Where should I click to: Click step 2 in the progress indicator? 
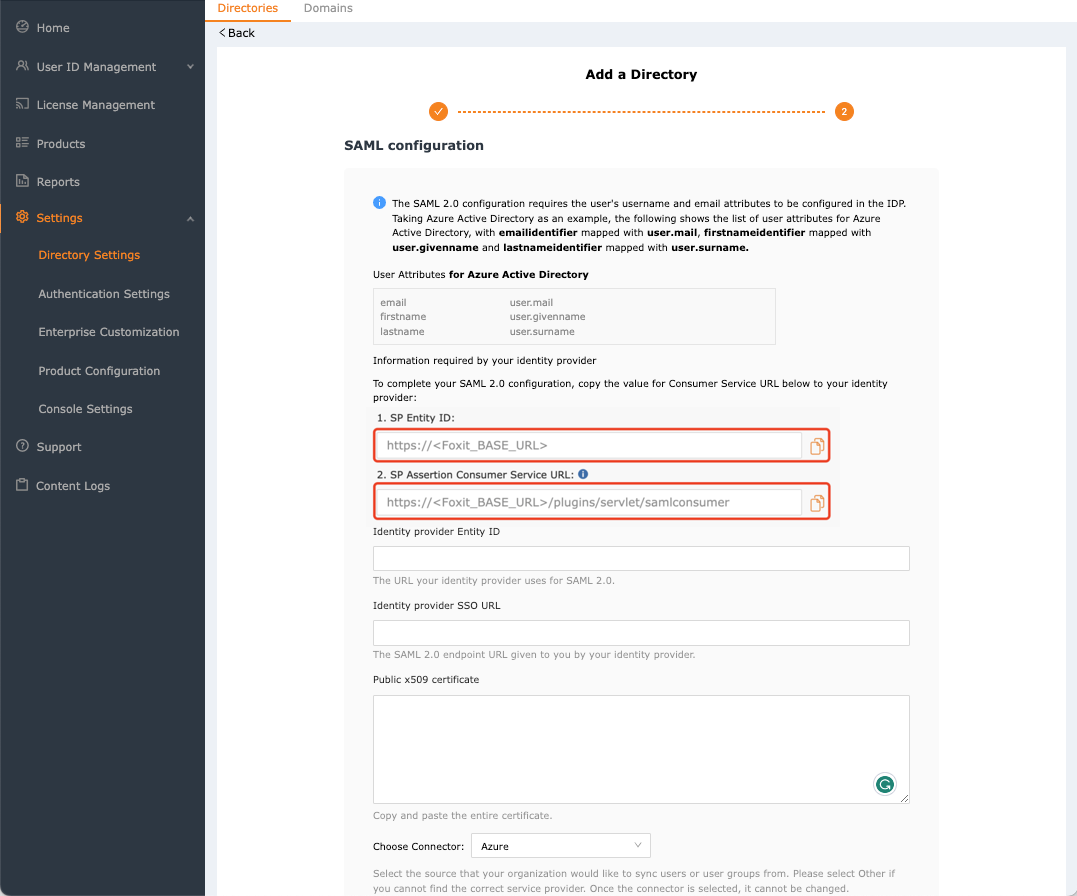pos(843,111)
